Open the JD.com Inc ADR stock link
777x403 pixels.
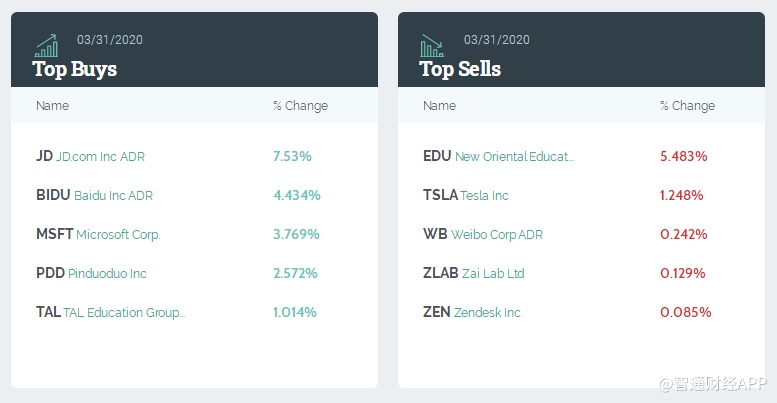point(90,156)
